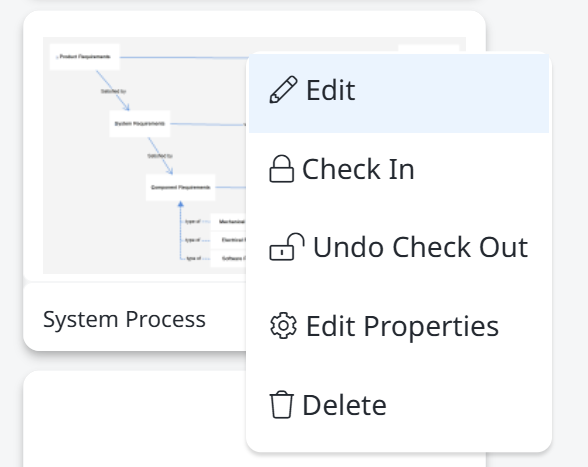
Task: Click the trash can Delete icon
Action: [x=282, y=404]
